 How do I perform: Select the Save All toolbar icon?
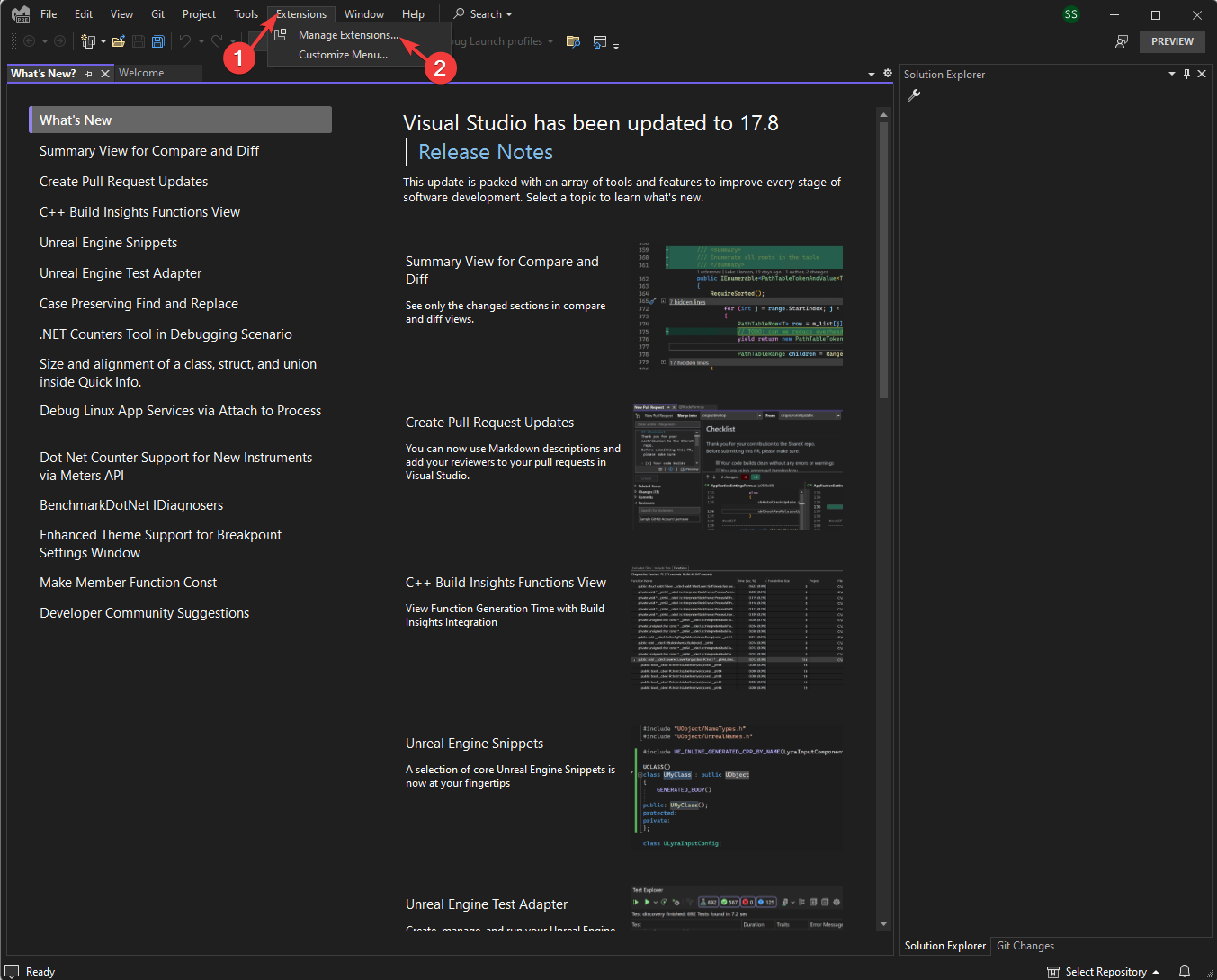(x=158, y=40)
